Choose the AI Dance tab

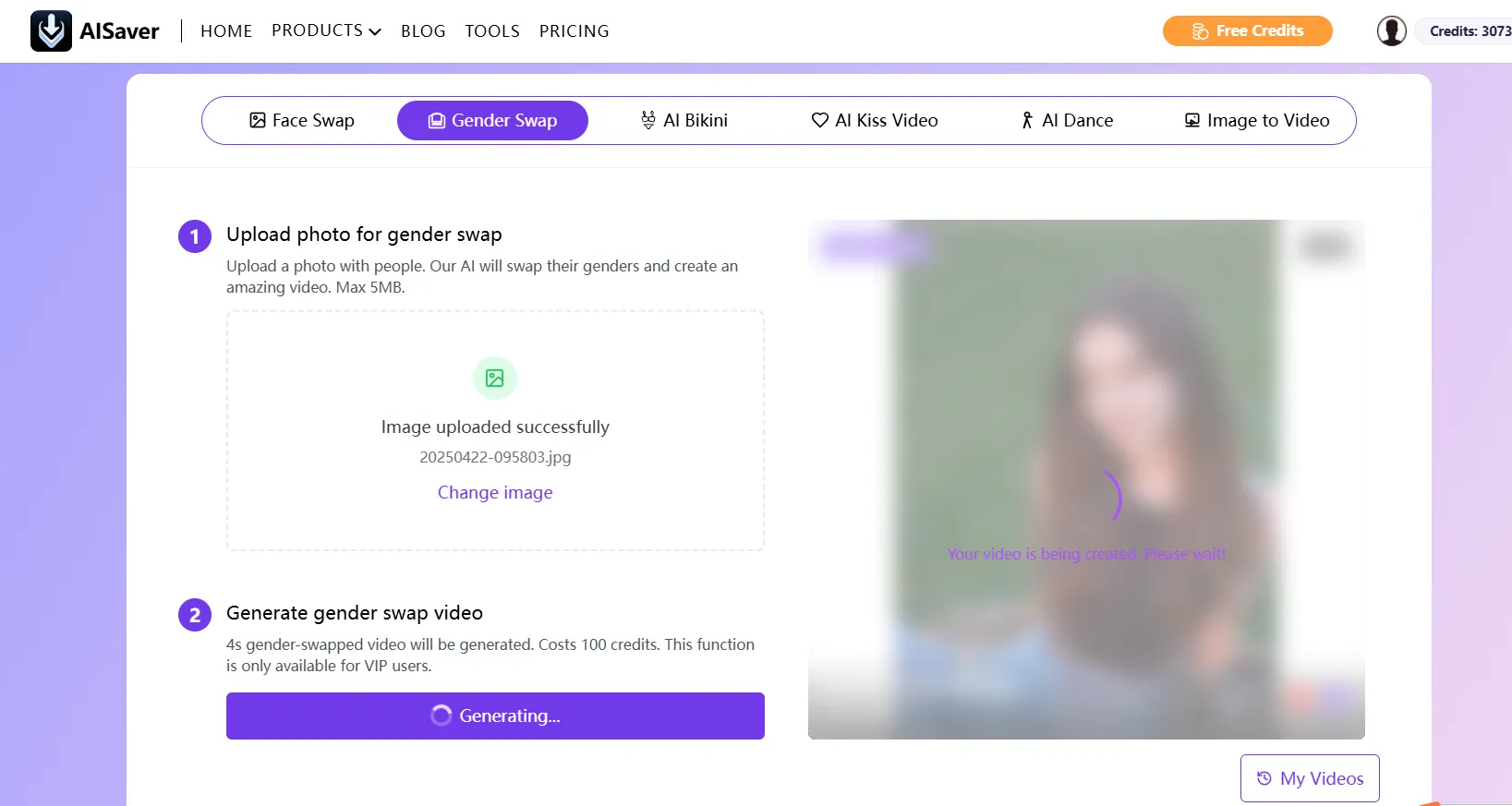pyautogui.click(x=1067, y=120)
